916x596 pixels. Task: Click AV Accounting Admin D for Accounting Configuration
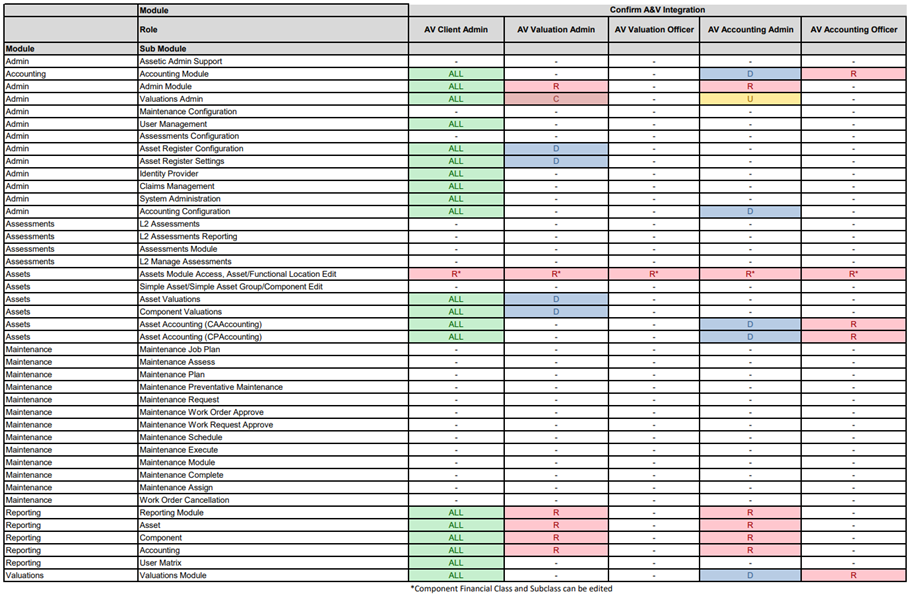tap(750, 212)
